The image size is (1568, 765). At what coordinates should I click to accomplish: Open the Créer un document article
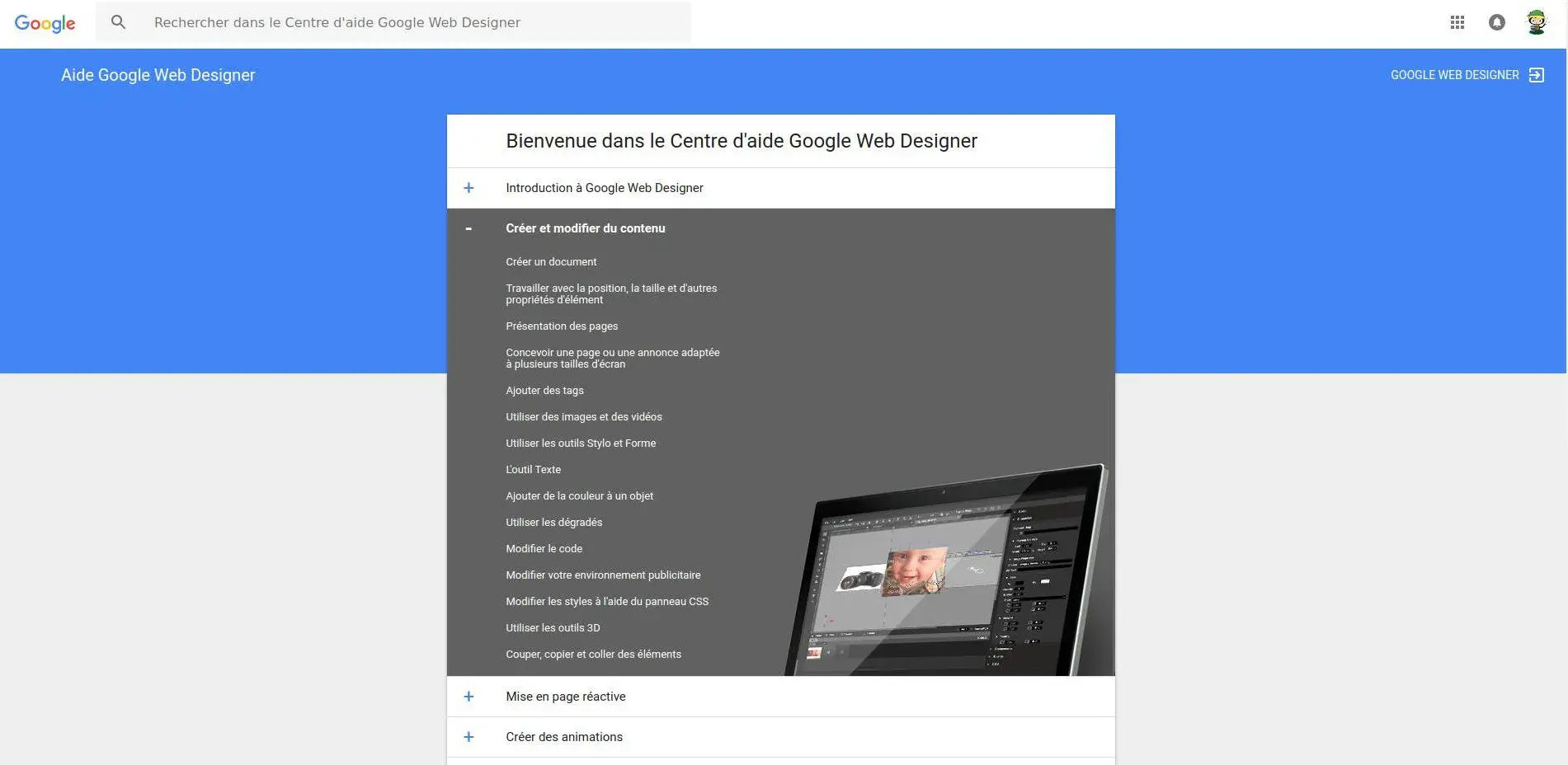pos(551,262)
